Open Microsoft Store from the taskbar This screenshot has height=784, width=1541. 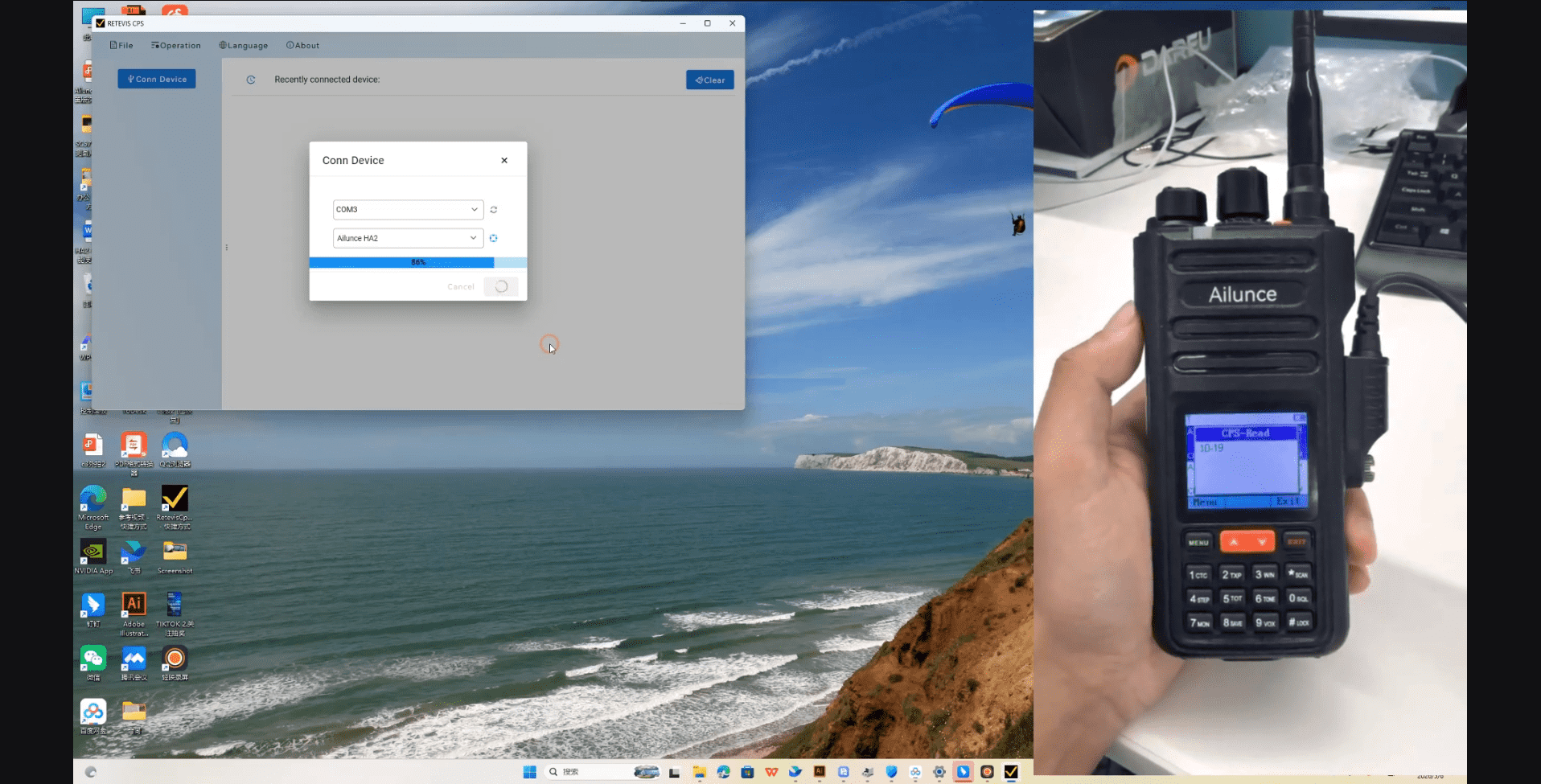point(747,772)
